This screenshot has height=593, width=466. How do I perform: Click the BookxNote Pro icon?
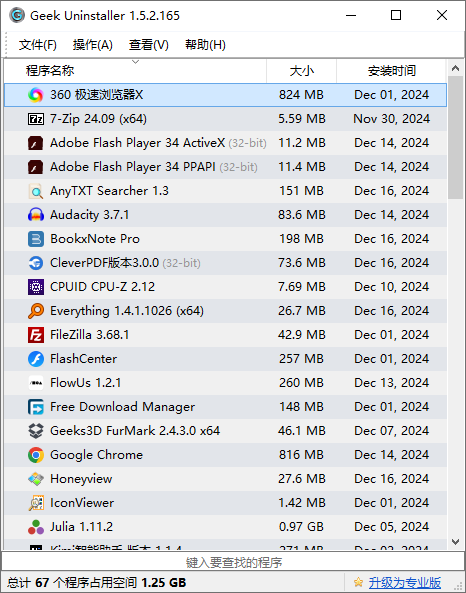click(36, 239)
